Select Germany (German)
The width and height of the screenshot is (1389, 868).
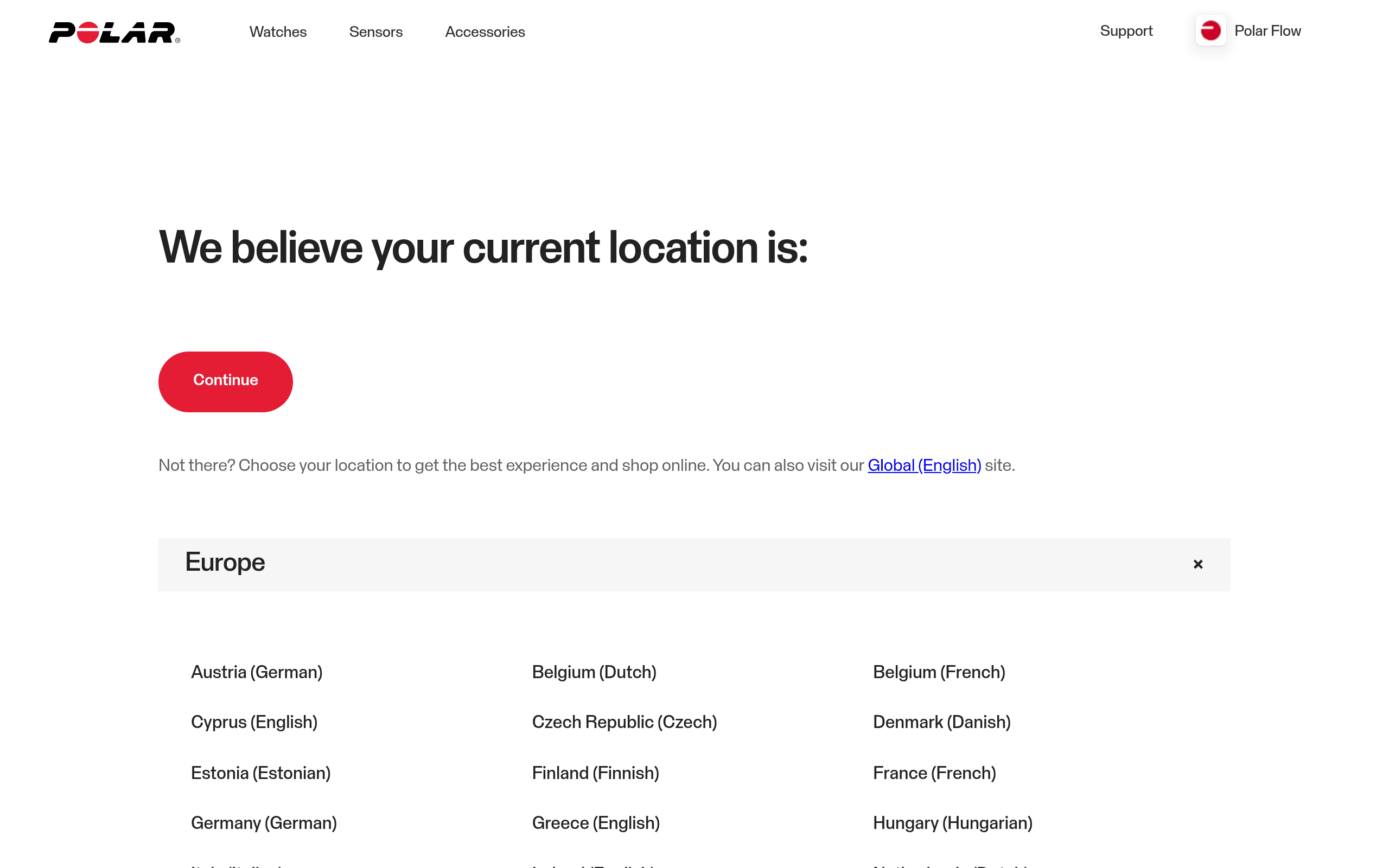pos(264,823)
